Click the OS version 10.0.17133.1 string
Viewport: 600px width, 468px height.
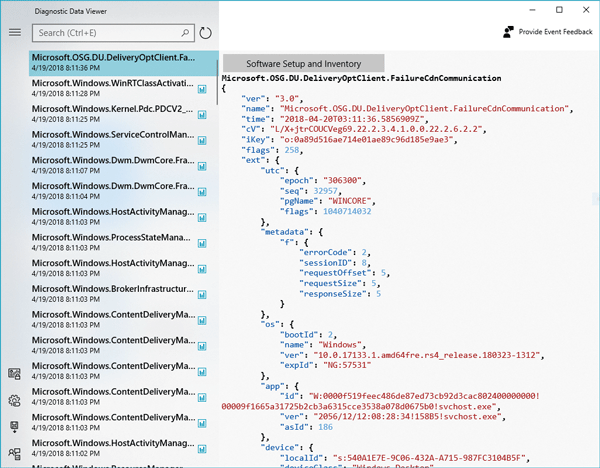tap(426, 355)
